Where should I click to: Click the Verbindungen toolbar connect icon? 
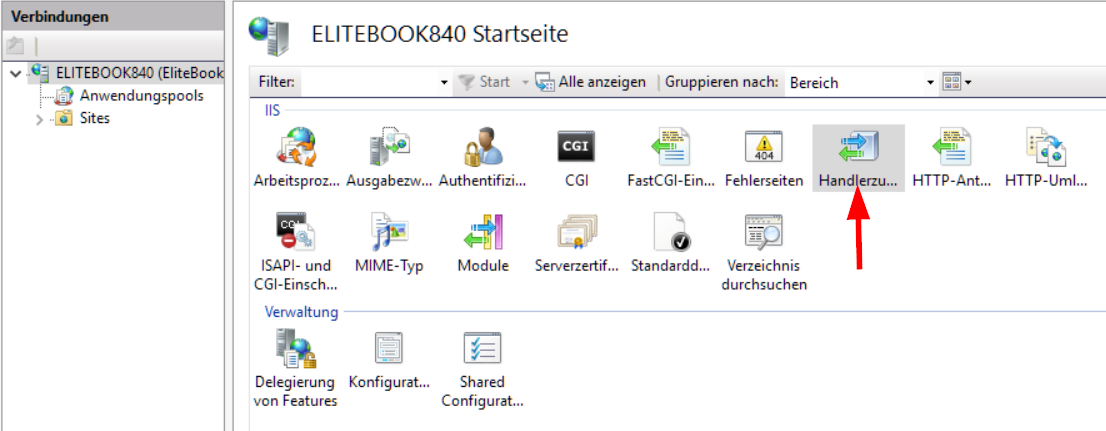pyautogui.click(x=16, y=46)
